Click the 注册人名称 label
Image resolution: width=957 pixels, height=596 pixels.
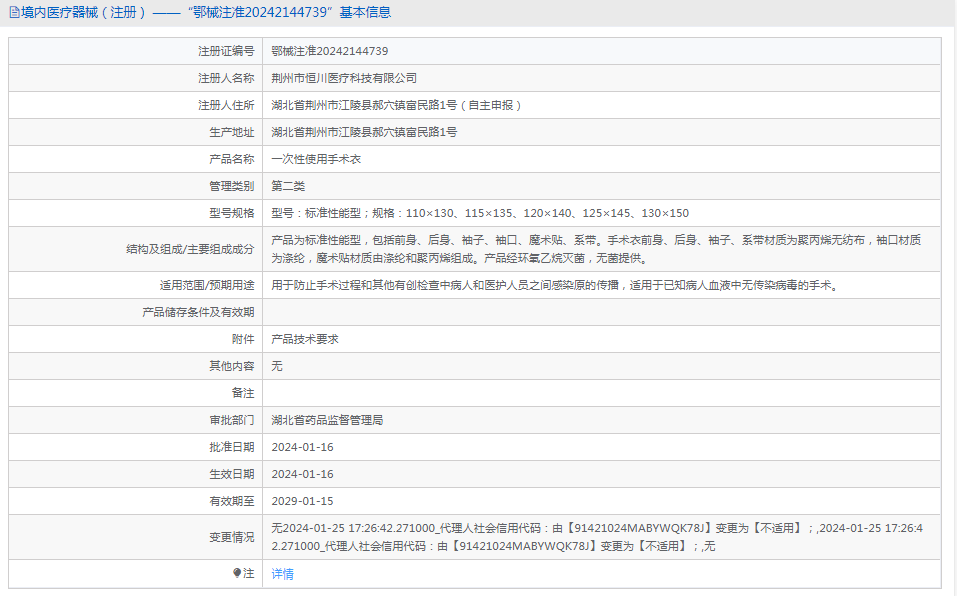[x=226, y=78]
